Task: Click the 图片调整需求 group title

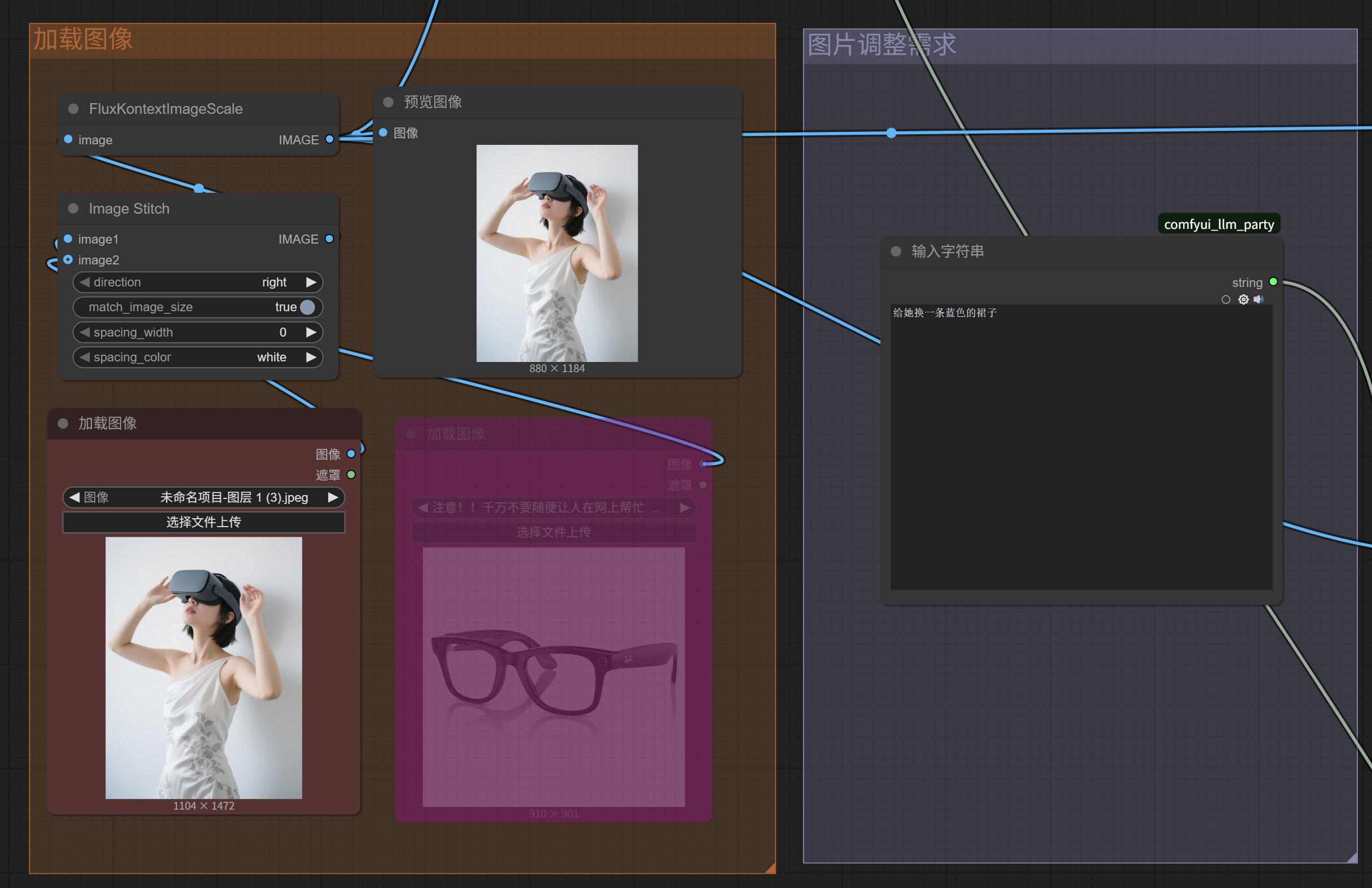Action: [x=881, y=45]
